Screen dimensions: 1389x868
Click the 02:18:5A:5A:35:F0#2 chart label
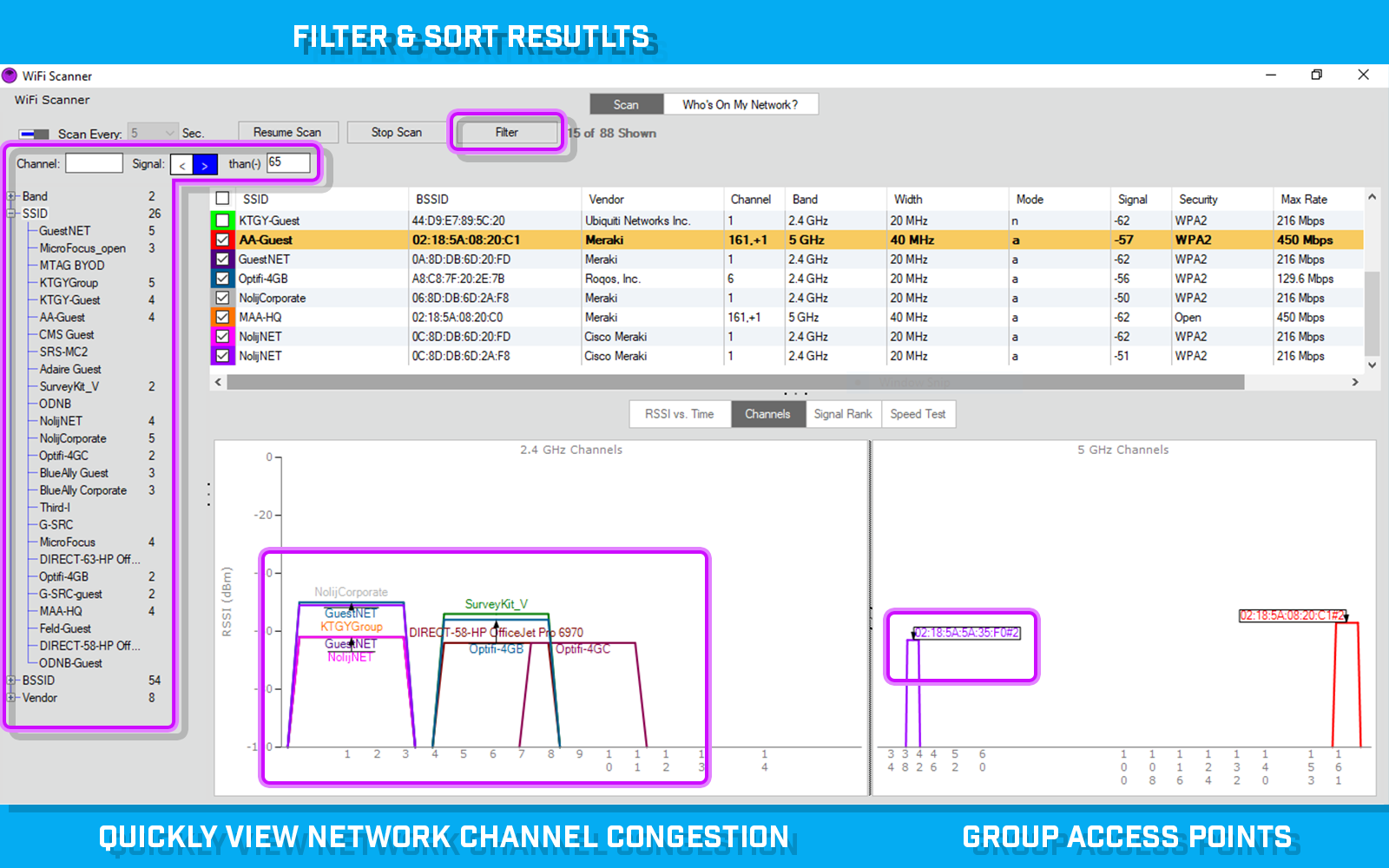[x=967, y=633]
